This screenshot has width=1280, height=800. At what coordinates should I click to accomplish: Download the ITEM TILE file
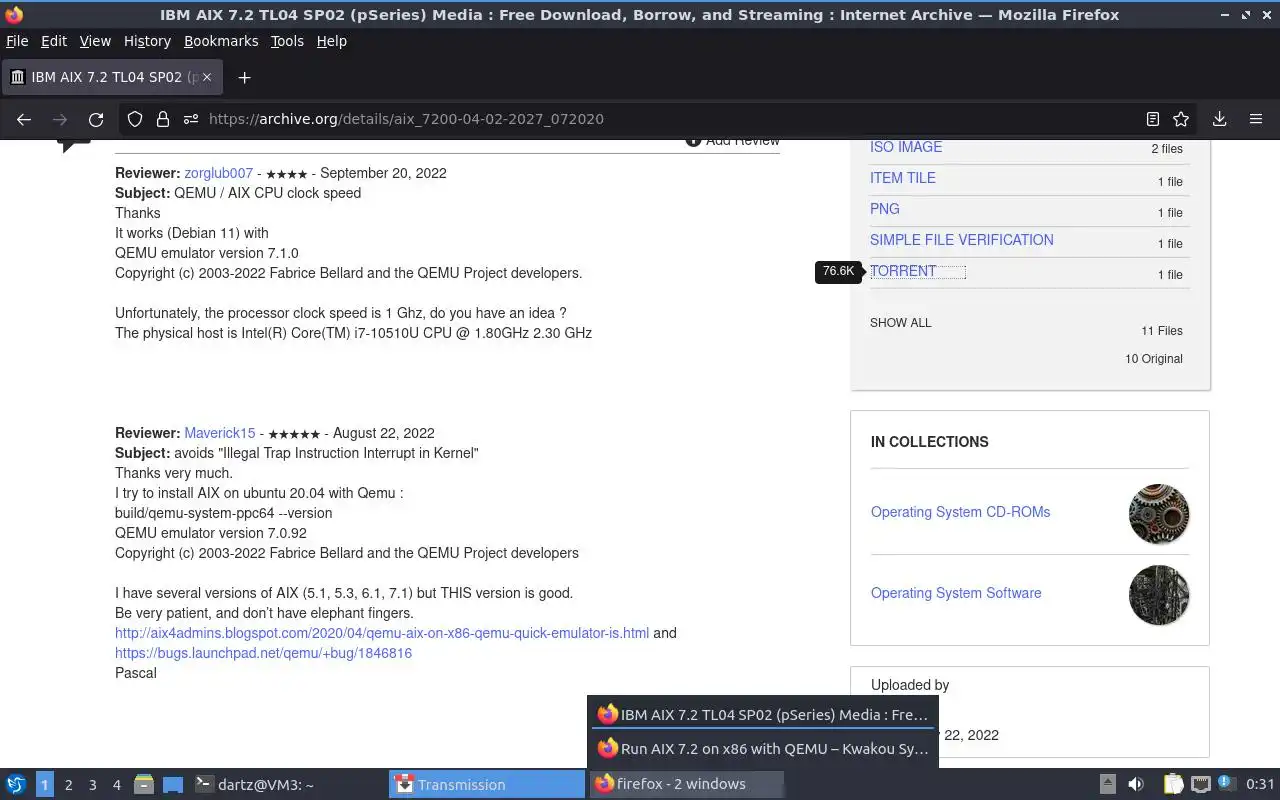tap(903, 178)
